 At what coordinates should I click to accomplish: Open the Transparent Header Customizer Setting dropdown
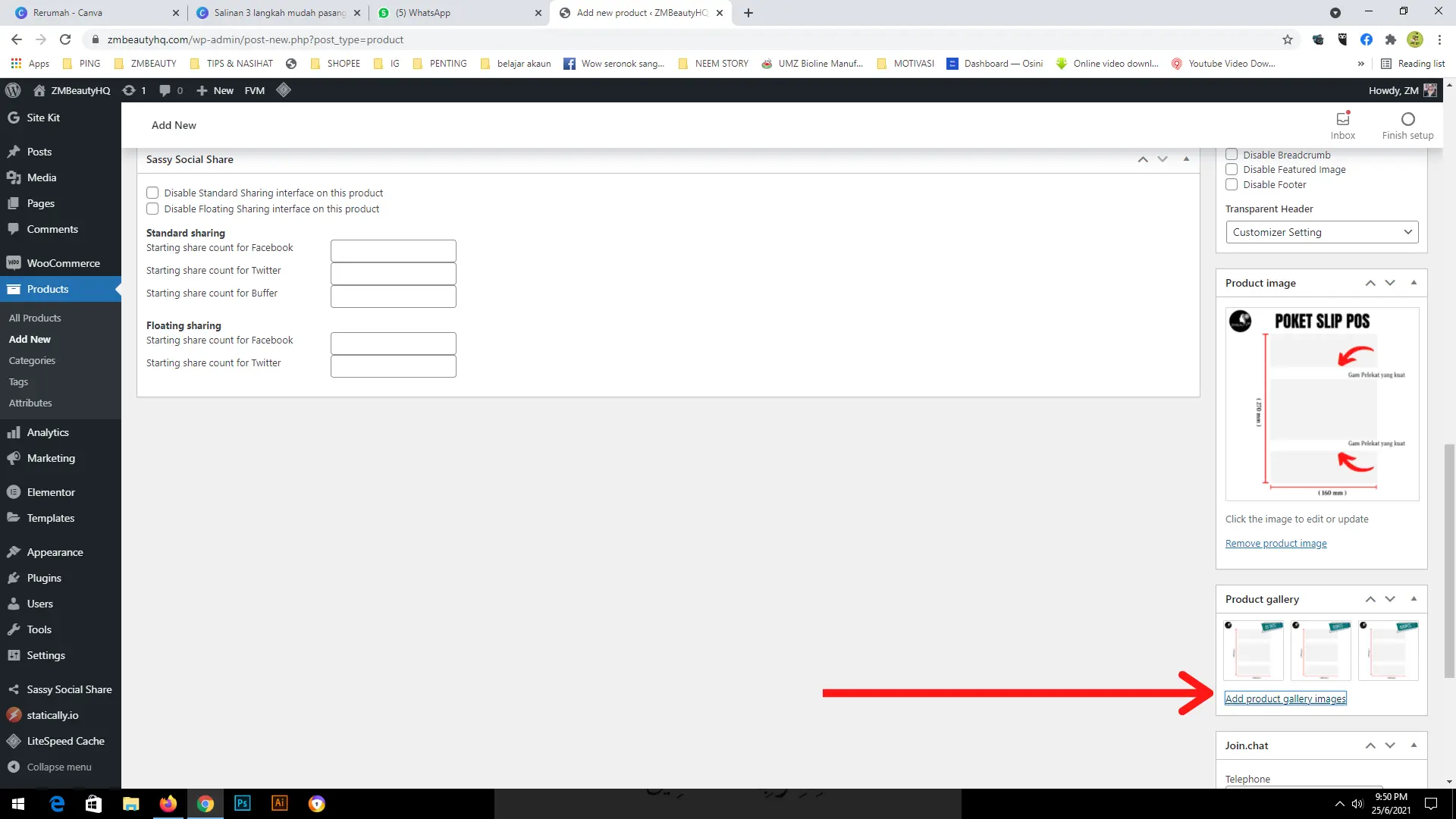pyautogui.click(x=1322, y=232)
